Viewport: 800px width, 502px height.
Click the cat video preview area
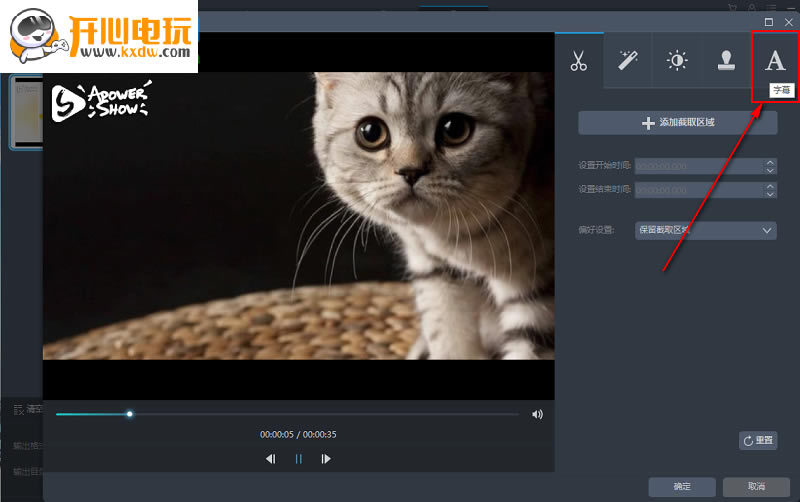point(298,215)
